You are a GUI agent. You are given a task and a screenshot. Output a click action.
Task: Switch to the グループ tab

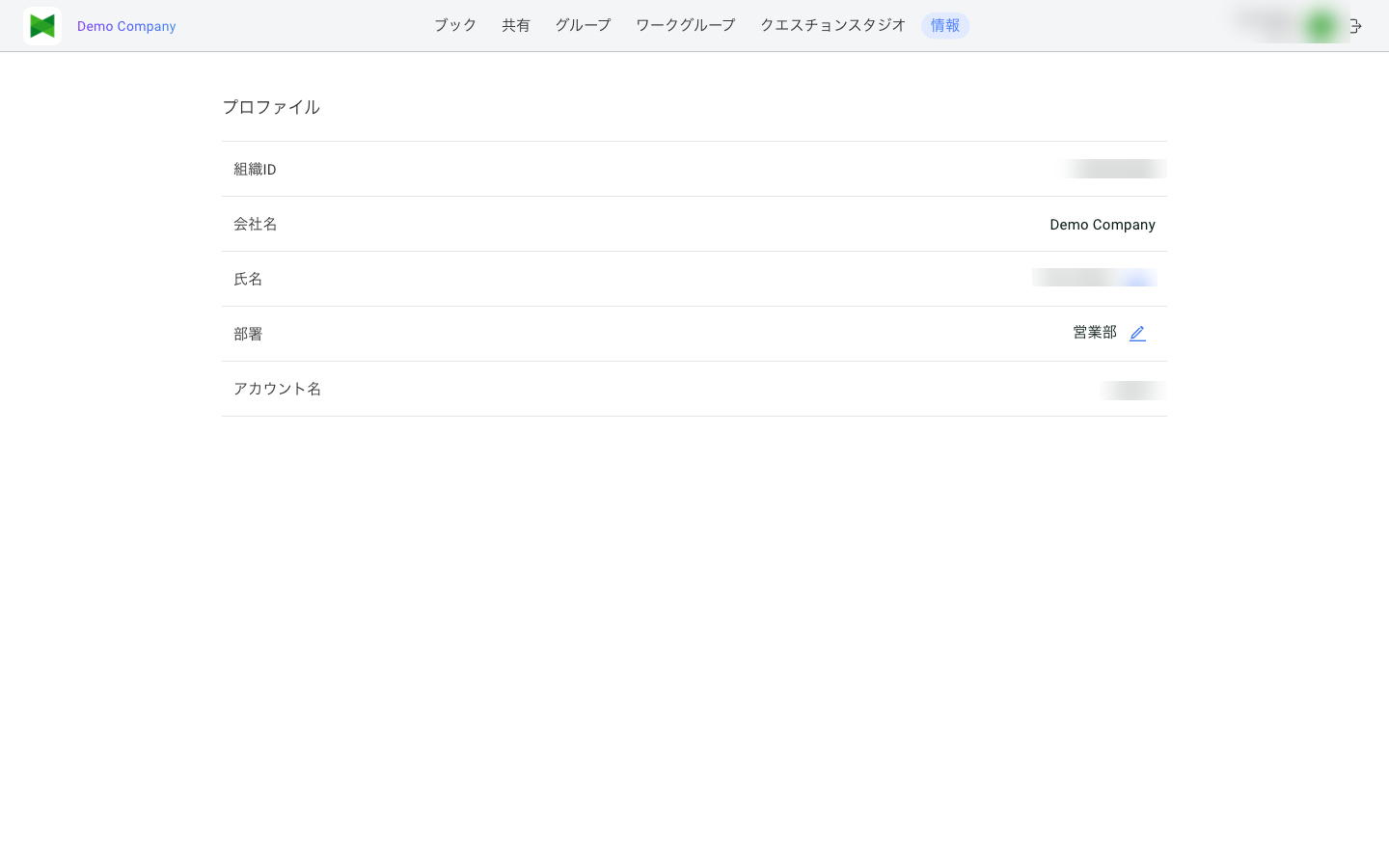click(583, 25)
